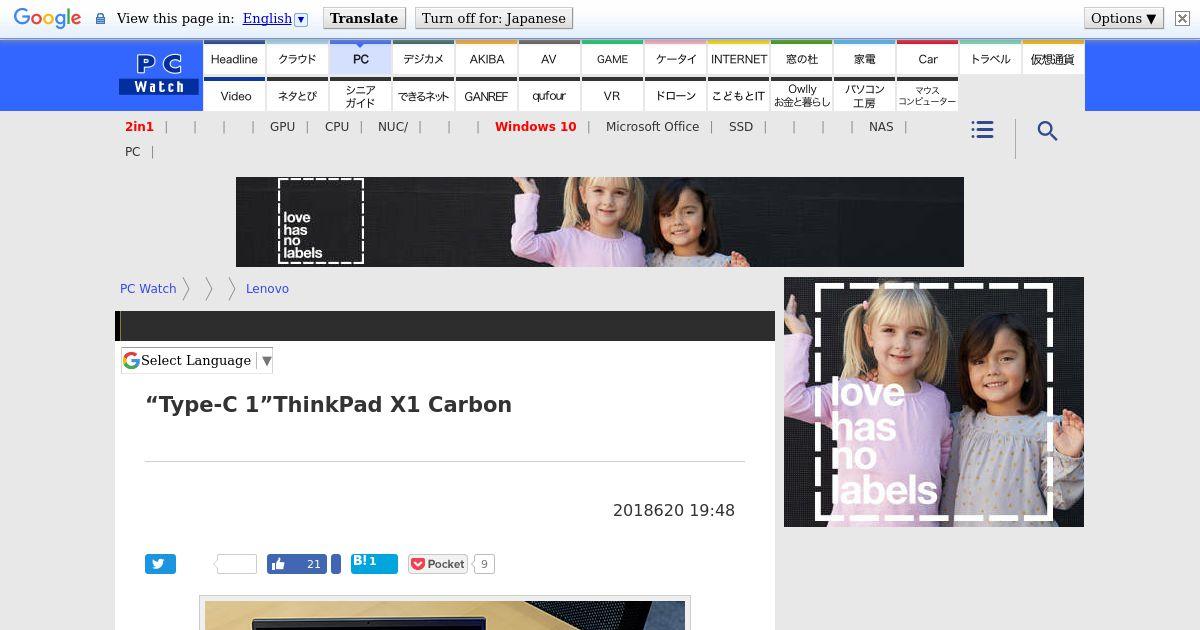Open the トラベル tab
Image resolution: width=1200 pixels, height=630 pixels.
[990, 58]
